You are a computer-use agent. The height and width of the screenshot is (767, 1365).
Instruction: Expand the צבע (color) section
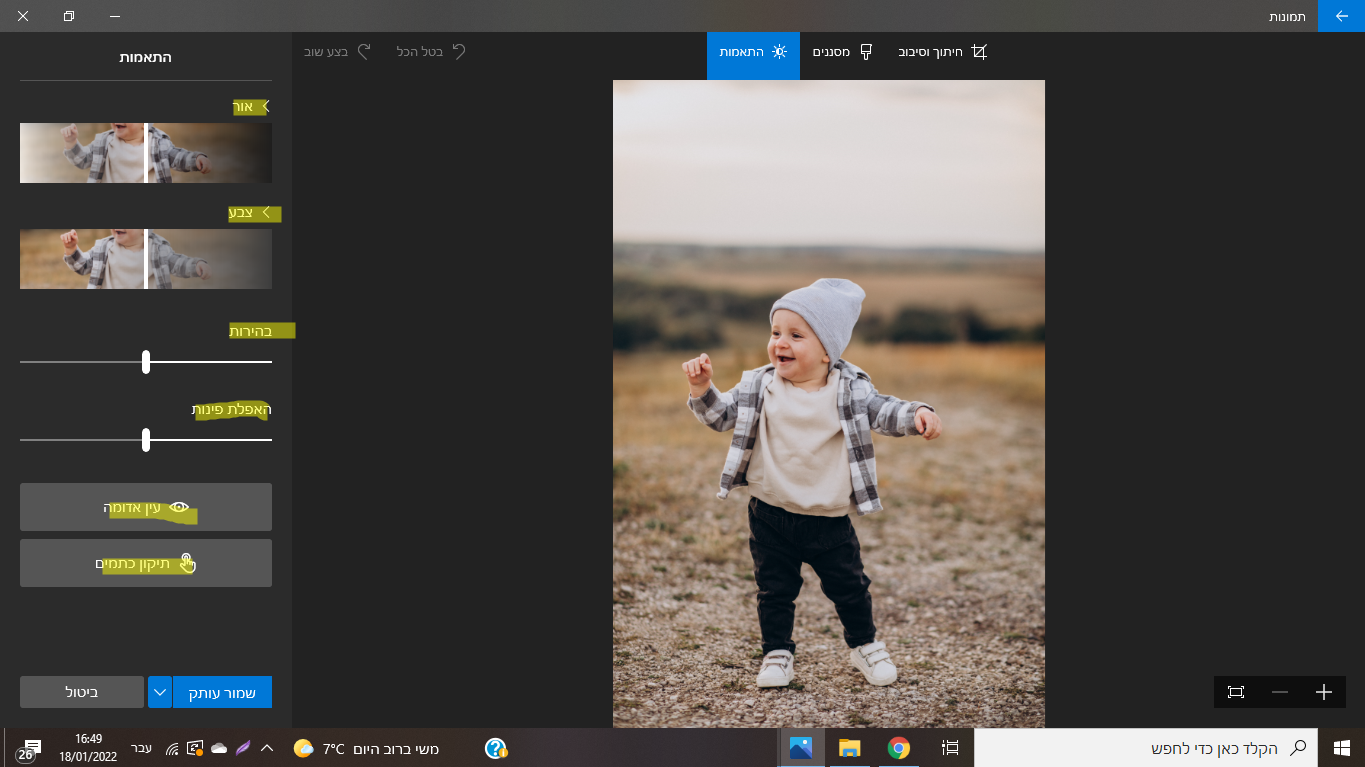[250, 213]
